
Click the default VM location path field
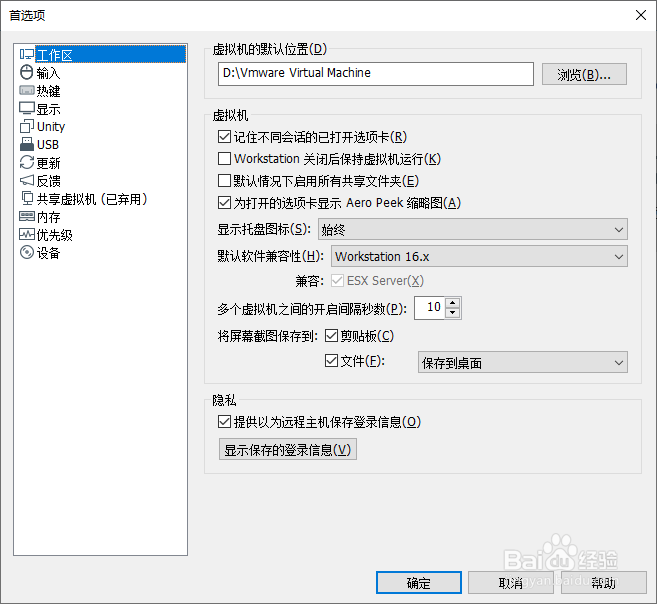[376, 74]
